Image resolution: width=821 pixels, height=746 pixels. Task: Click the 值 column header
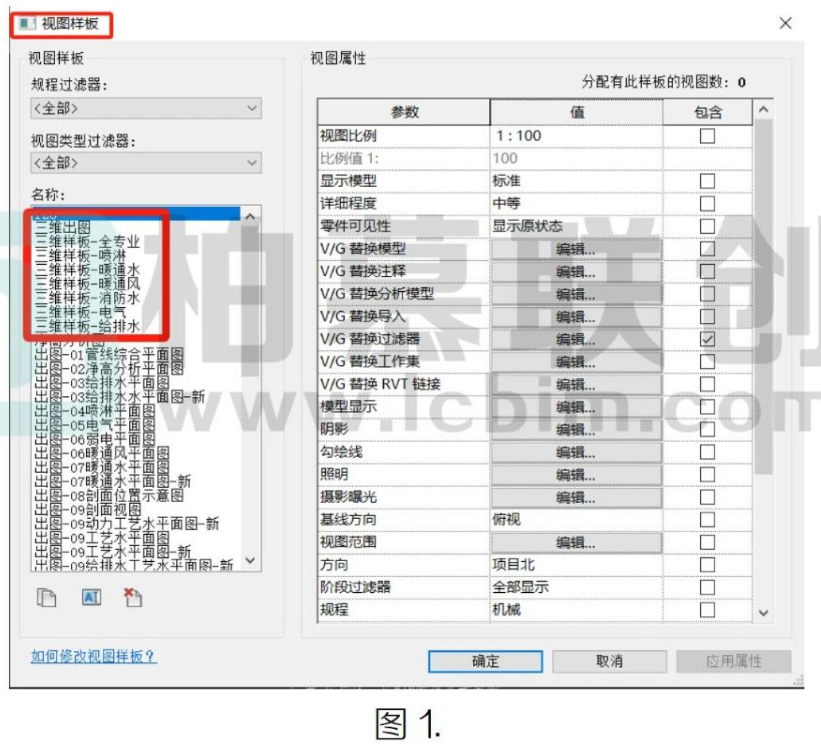[x=576, y=112]
